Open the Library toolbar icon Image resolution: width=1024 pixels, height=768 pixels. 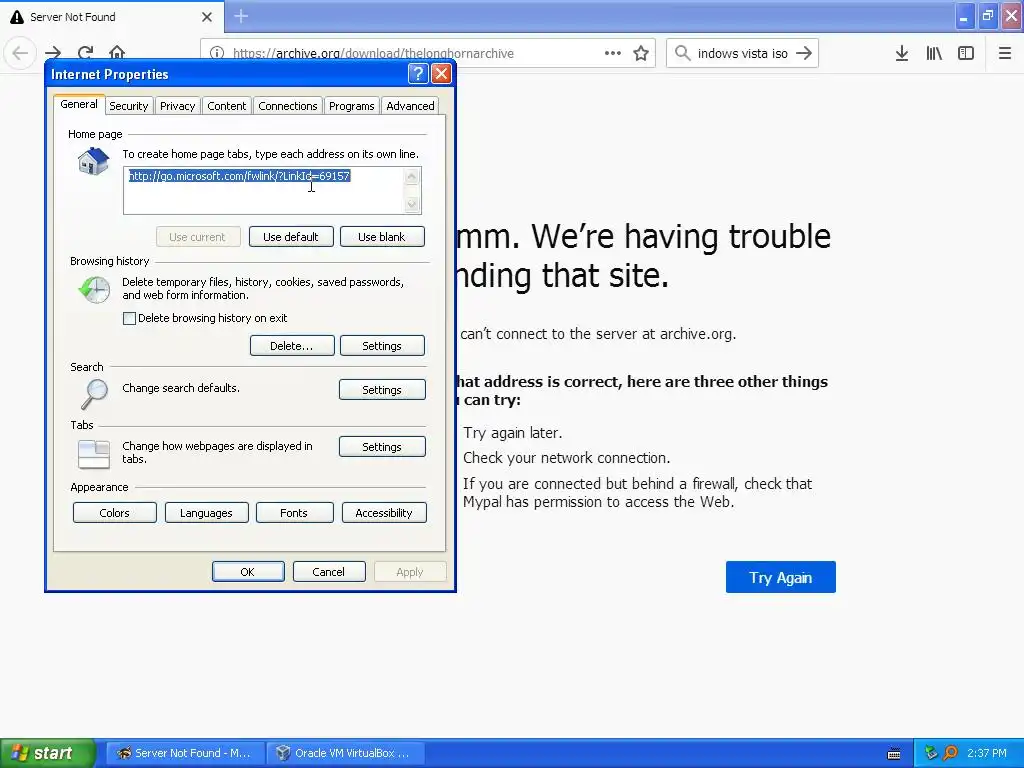(934, 54)
